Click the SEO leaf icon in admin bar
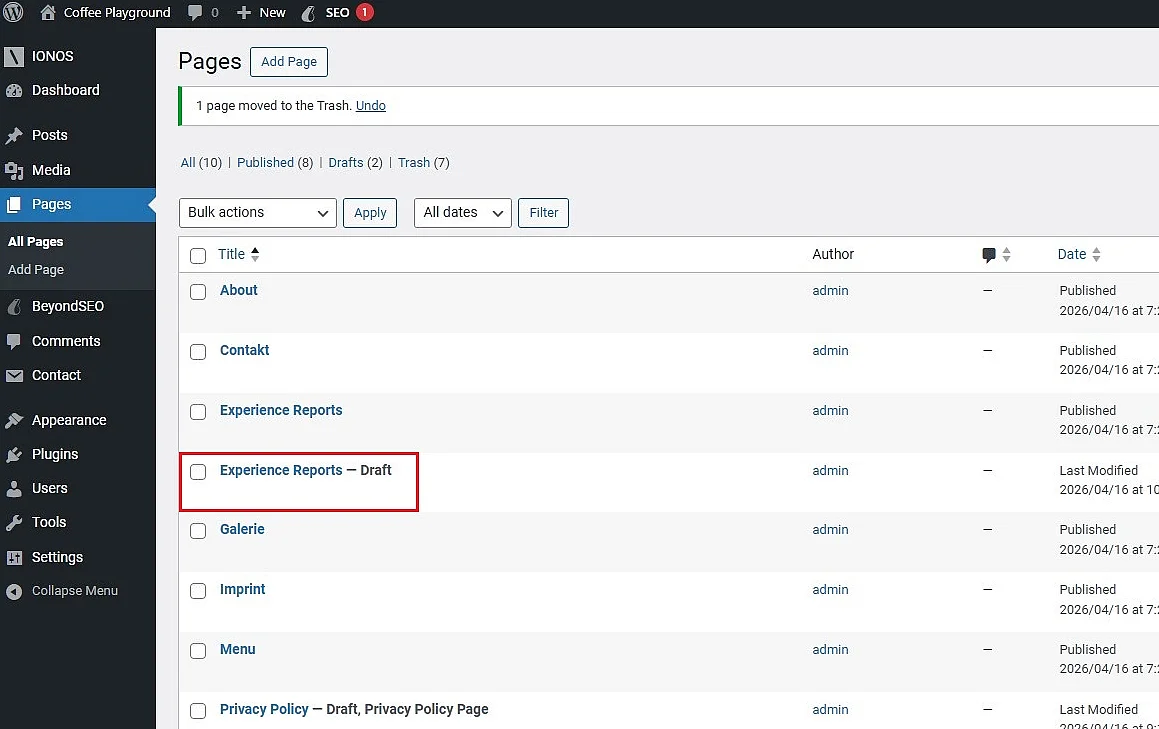This screenshot has width=1159, height=729. click(309, 13)
